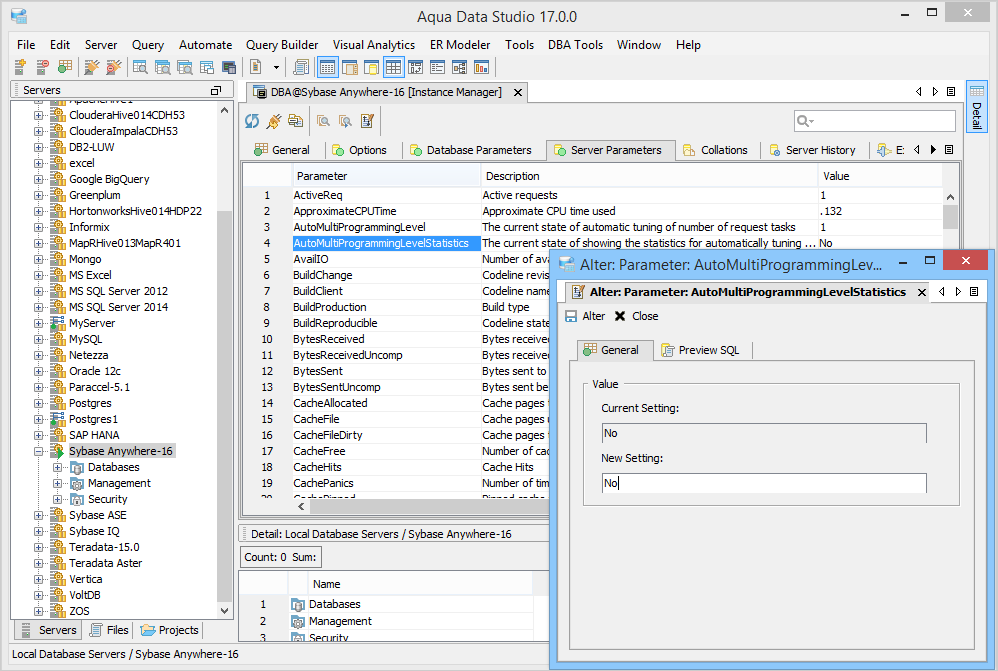Collapse the Sybase Anywhere-16 tree node
The width and height of the screenshot is (998, 671).
click(x=38, y=451)
